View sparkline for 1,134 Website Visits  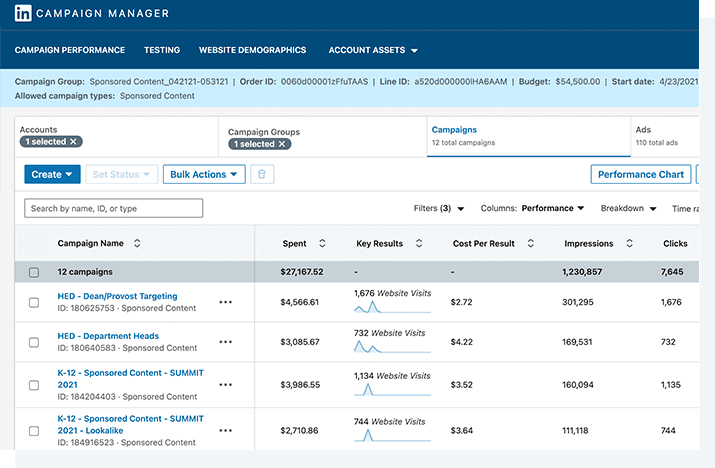click(392, 390)
